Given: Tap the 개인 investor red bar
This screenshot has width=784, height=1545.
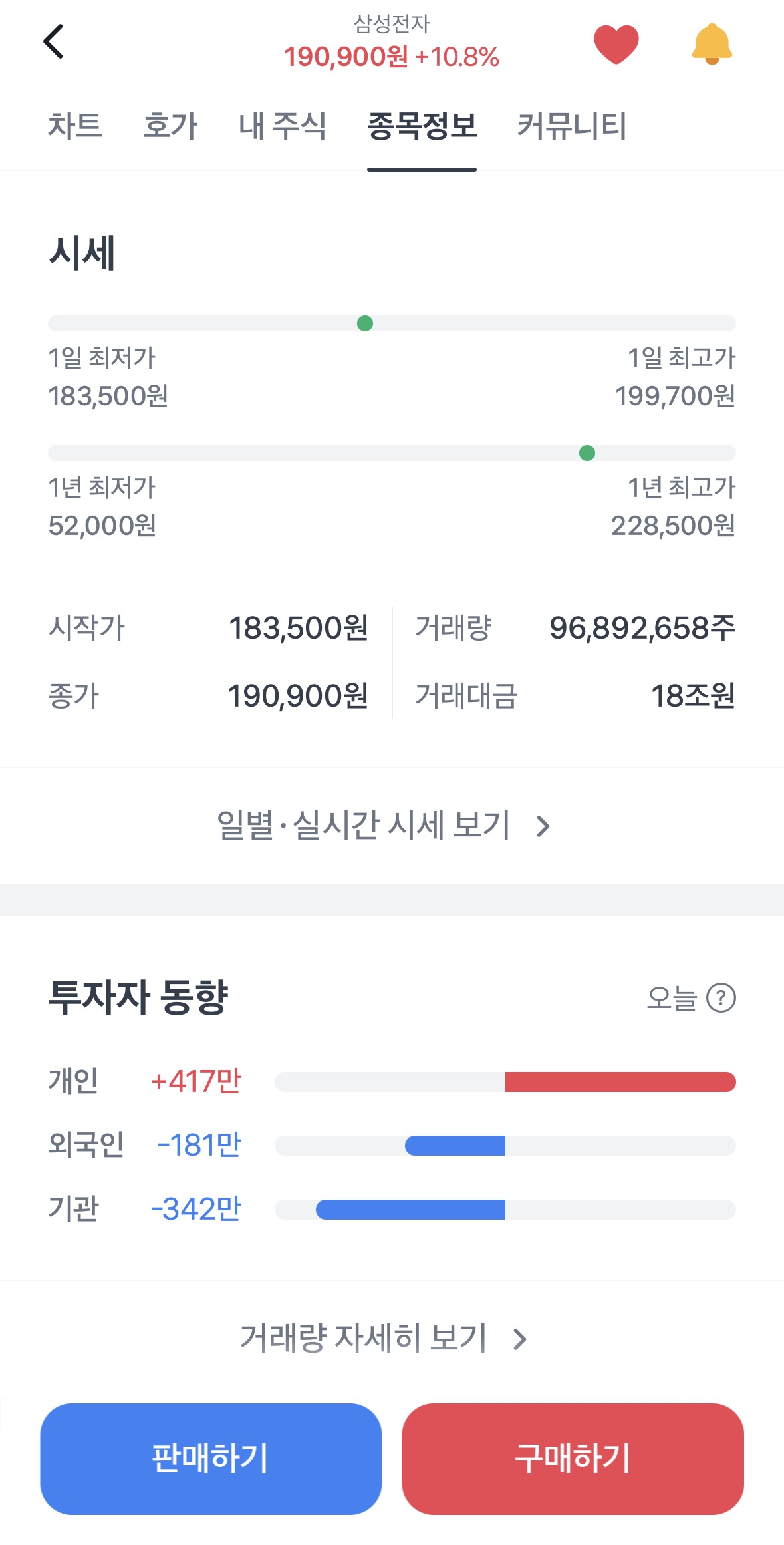Looking at the screenshot, I should pos(620,1082).
